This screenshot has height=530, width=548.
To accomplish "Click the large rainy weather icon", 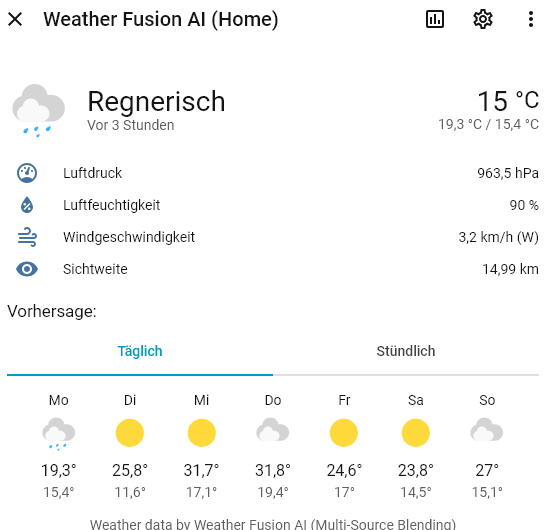I will 38,110.
